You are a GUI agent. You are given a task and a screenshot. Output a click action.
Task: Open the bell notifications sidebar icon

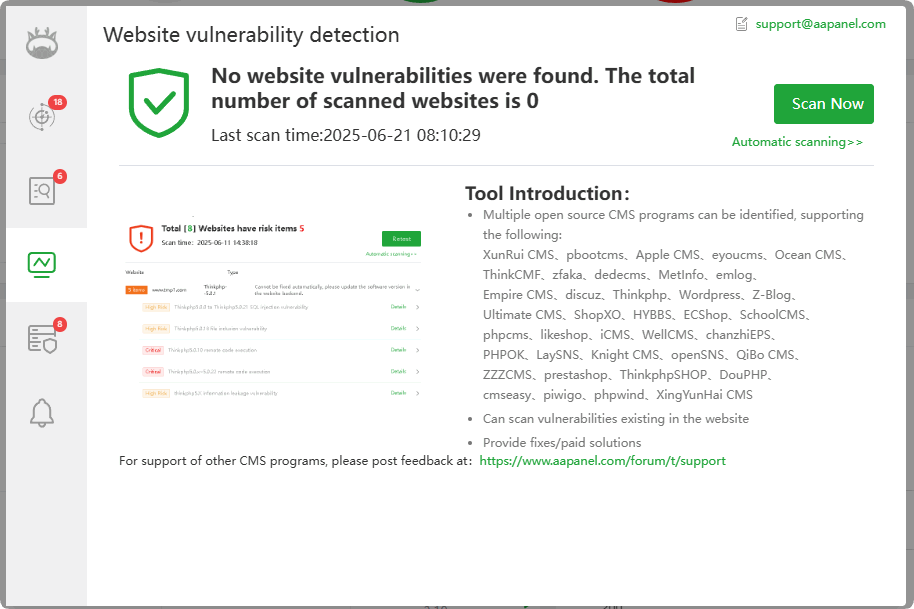tap(42, 412)
